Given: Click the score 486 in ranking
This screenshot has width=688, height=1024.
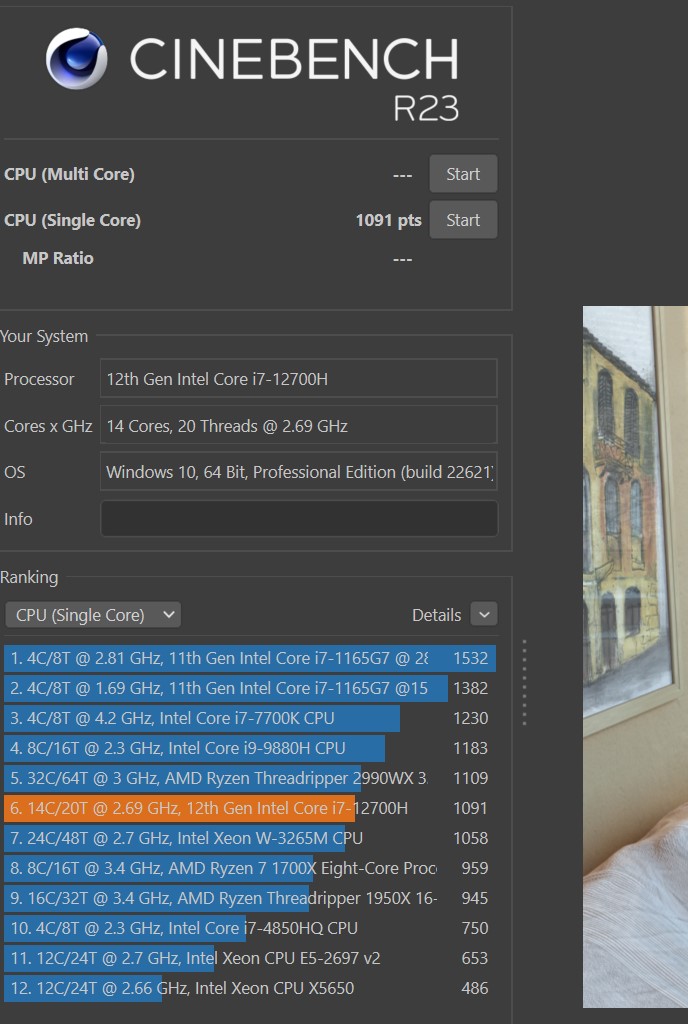Looking at the screenshot, I should (475, 989).
